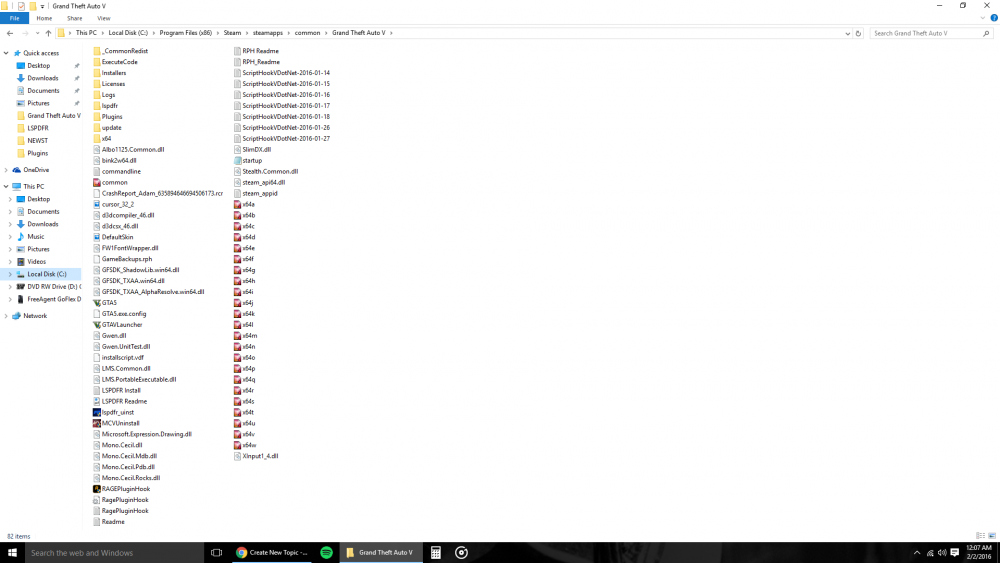Viewport: 1000px width, 563px height.
Task: Click the Search the web and Windows box
Action: pos(114,553)
